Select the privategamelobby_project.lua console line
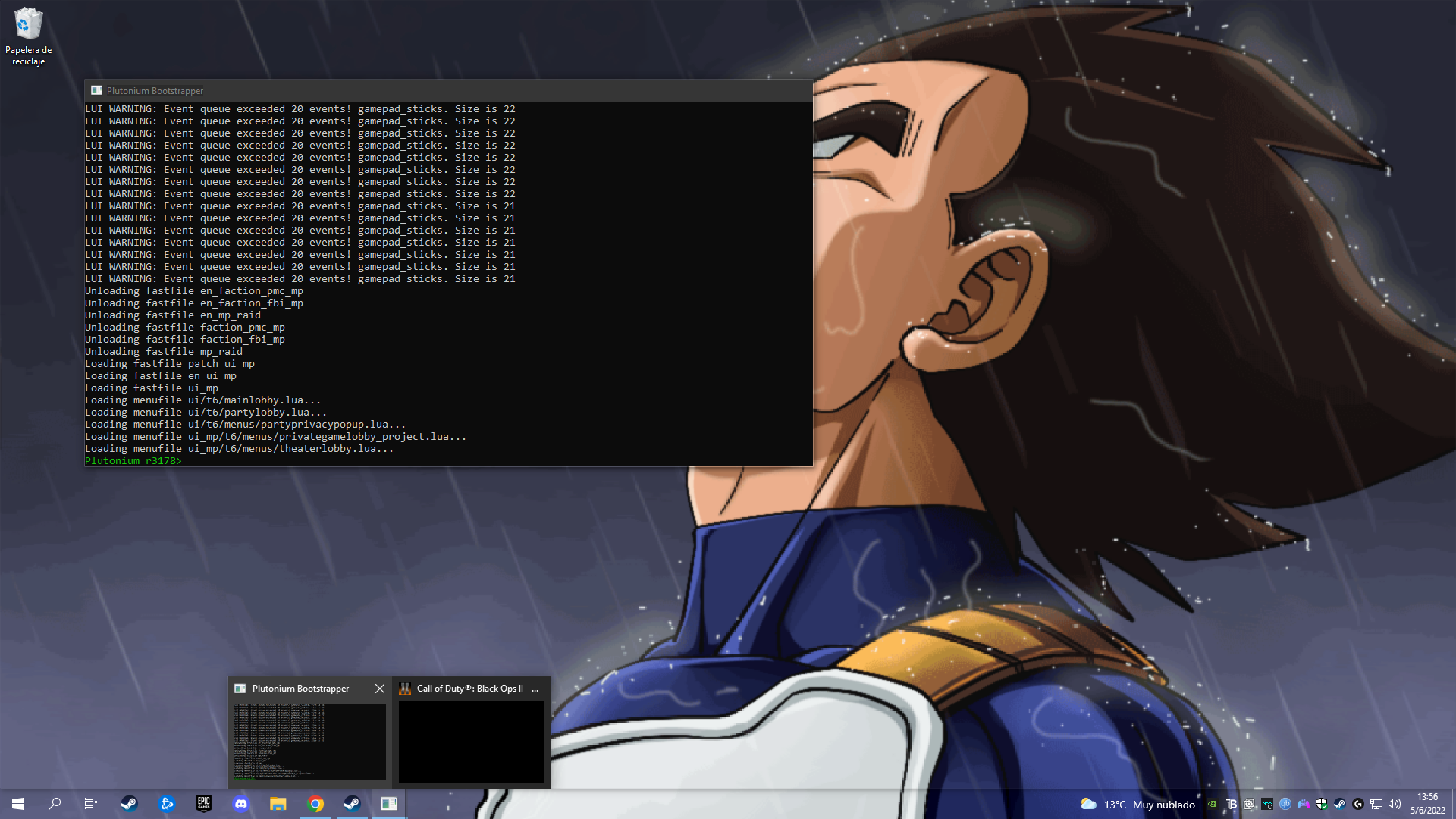Screen dimensions: 1456x819 point(276,437)
